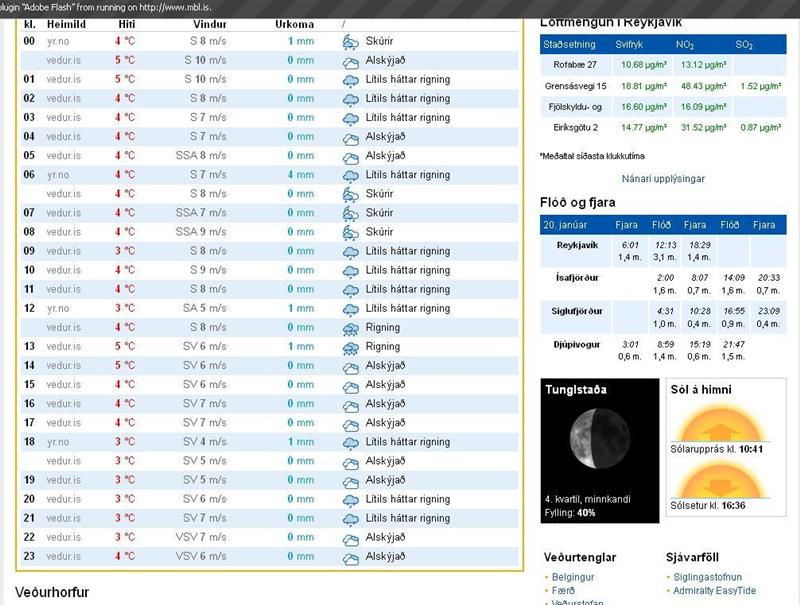Click the Adobe Flash plugin notification bar

click(x=400, y=8)
